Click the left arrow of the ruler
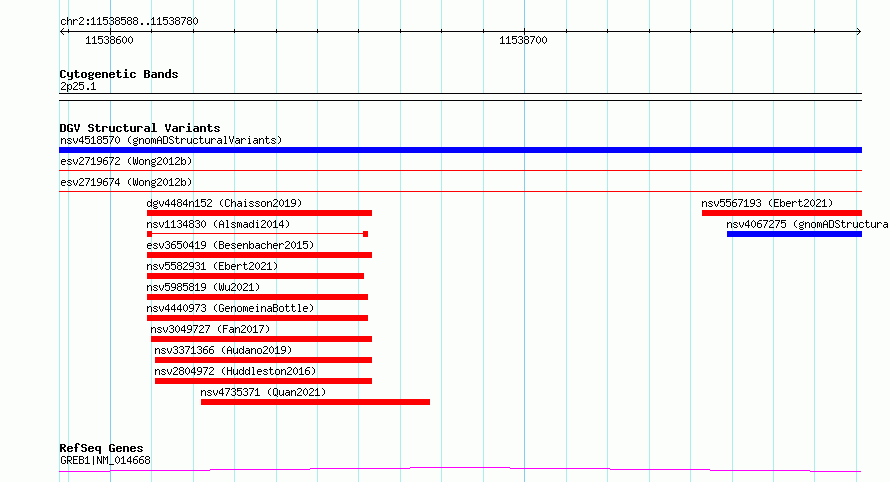Screen dimensions: 890x482 pyautogui.click(x=62, y=32)
